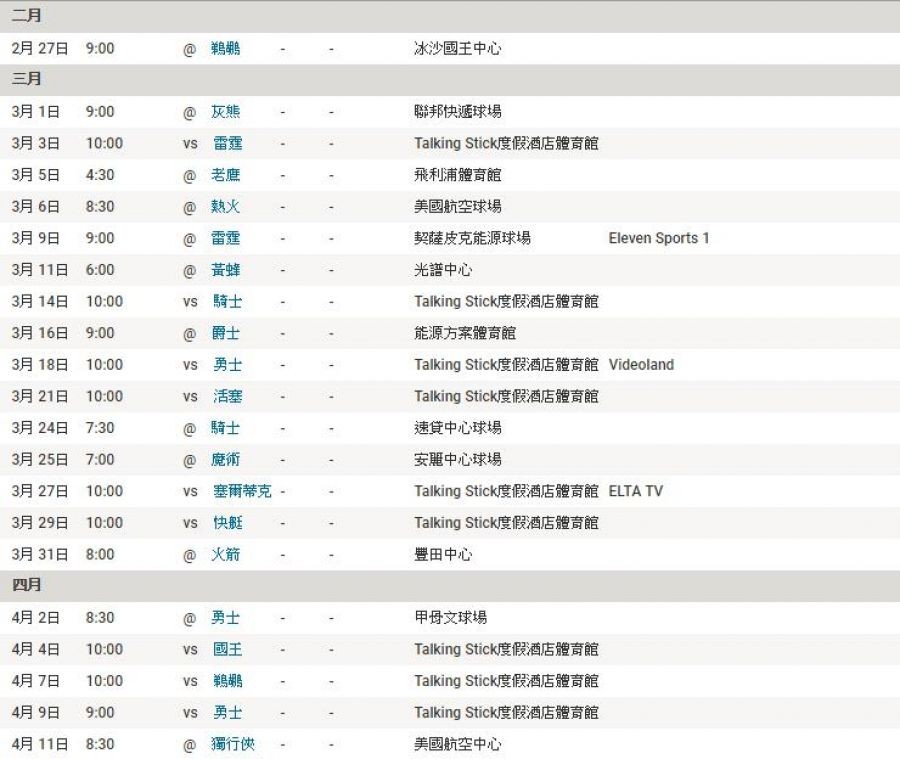Click the date 4月 11日

40,744
